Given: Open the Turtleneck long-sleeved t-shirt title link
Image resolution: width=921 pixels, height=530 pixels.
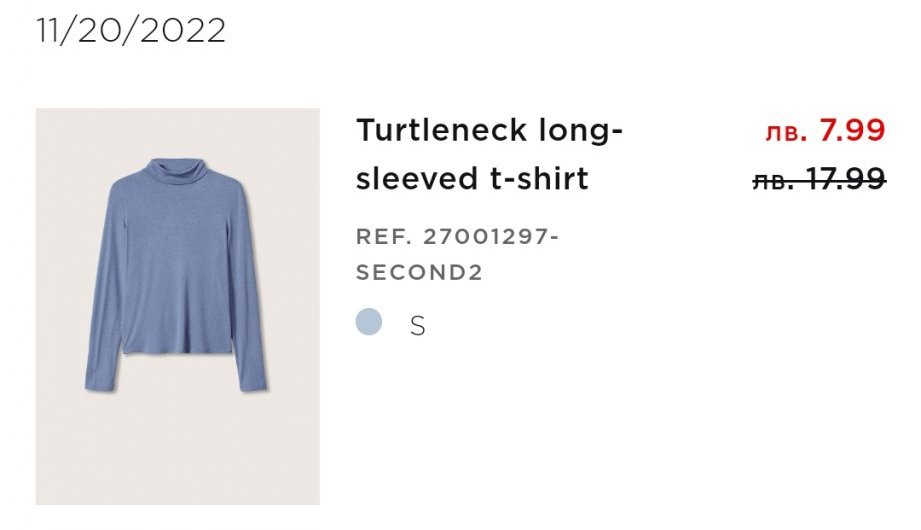Looking at the screenshot, I should tap(490, 155).
